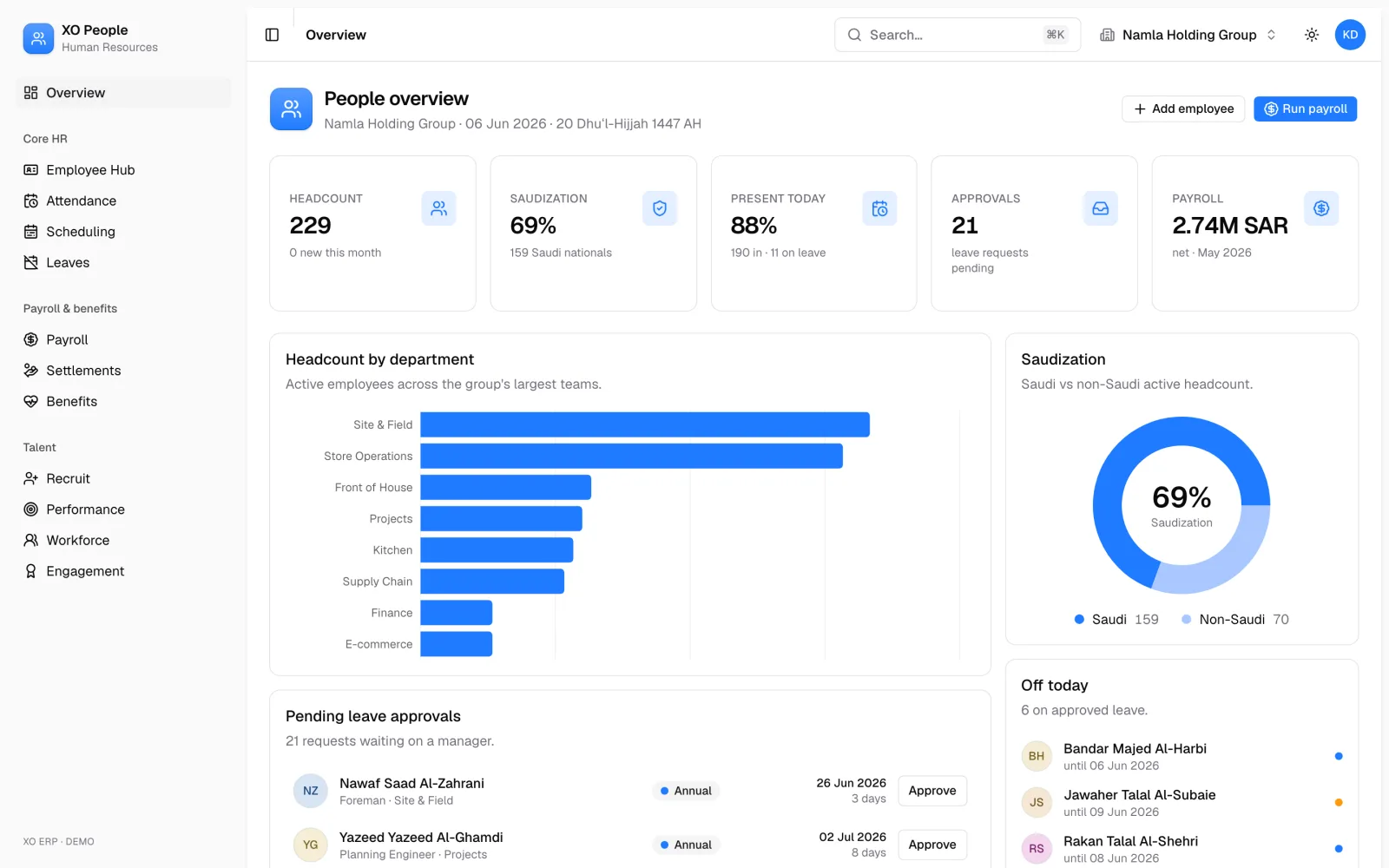The image size is (1389, 868).
Task: Open Employee Hub in the sidebar
Action: click(x=123, y=170)
